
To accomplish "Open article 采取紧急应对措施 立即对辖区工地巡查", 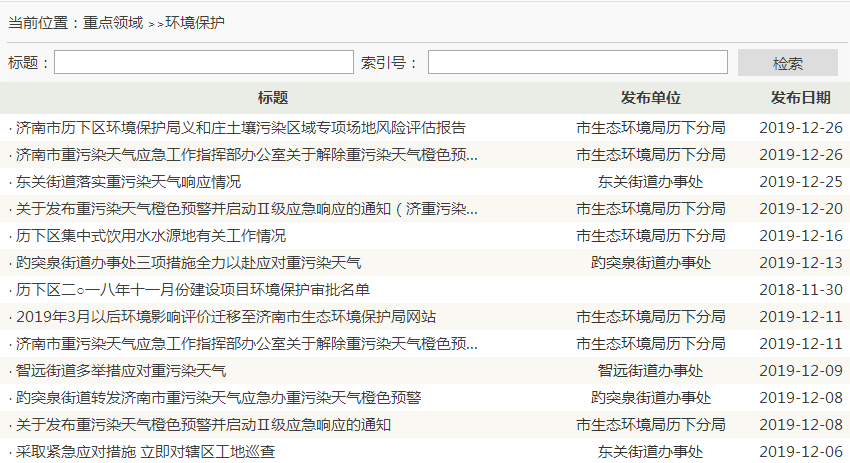I will click(145, 452).
